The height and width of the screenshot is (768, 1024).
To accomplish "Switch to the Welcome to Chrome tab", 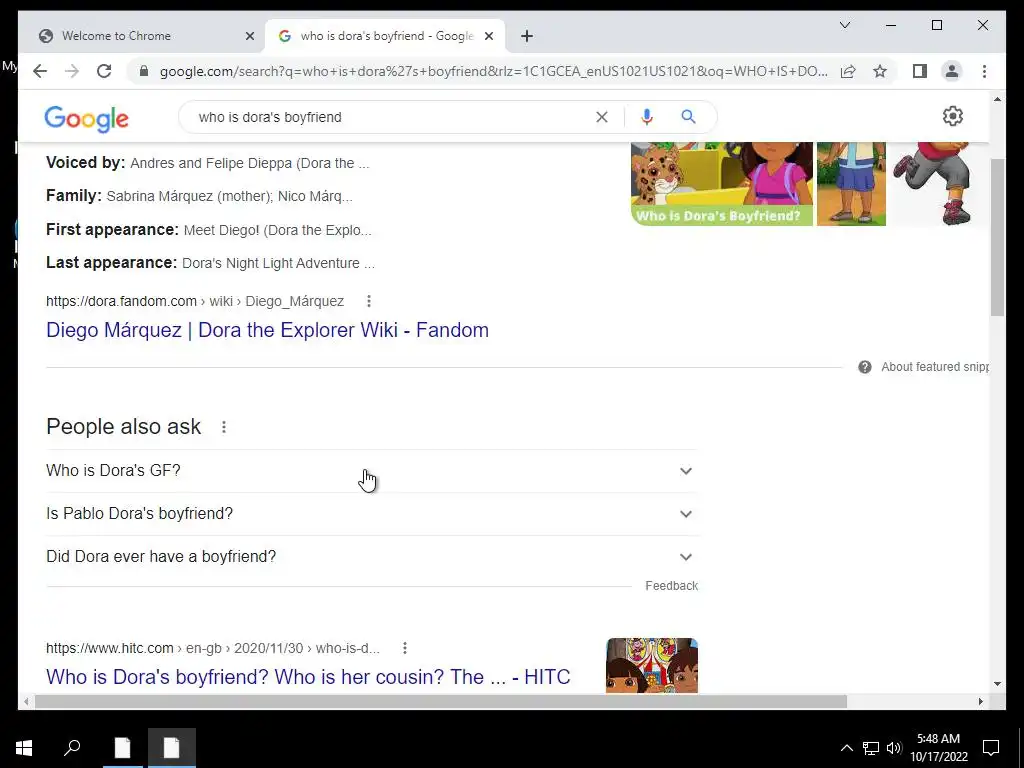I will tap(140, 36).
